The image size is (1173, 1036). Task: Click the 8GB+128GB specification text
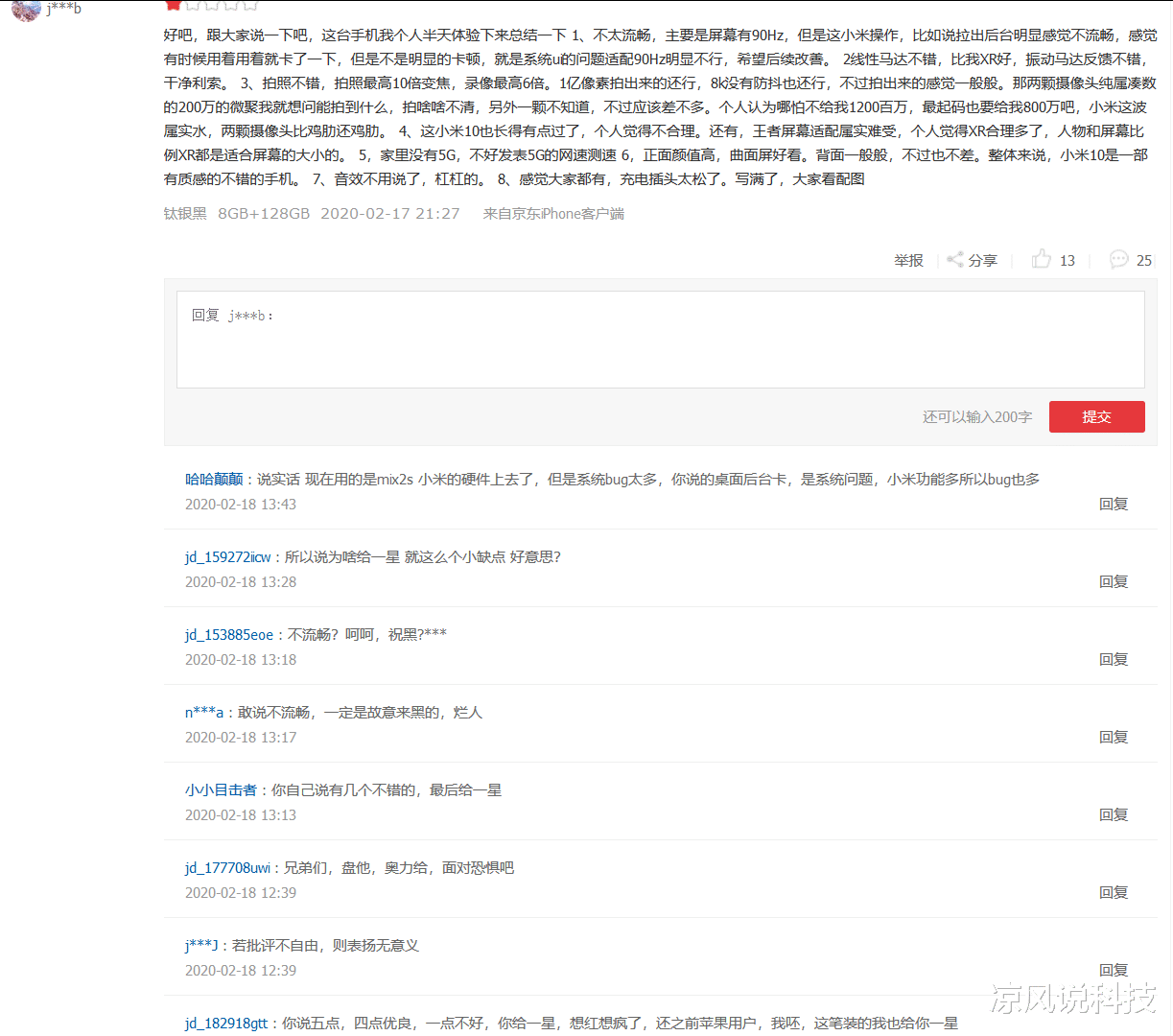pos(264,213)
